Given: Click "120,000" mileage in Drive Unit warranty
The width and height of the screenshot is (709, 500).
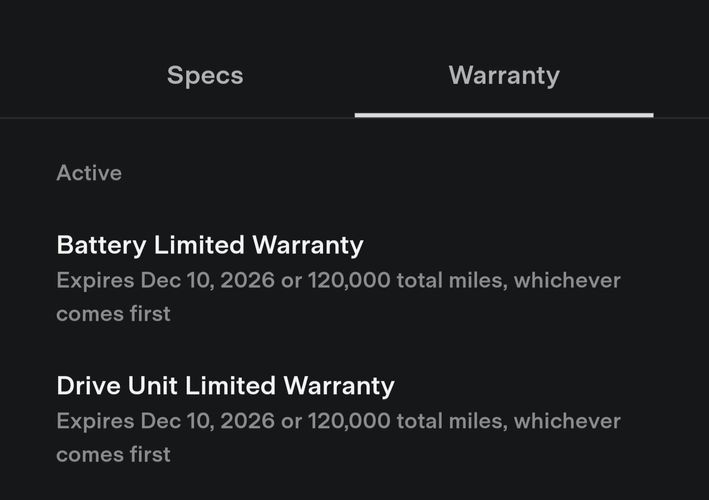Looking at the screenshot, I should tap(349, 421).
